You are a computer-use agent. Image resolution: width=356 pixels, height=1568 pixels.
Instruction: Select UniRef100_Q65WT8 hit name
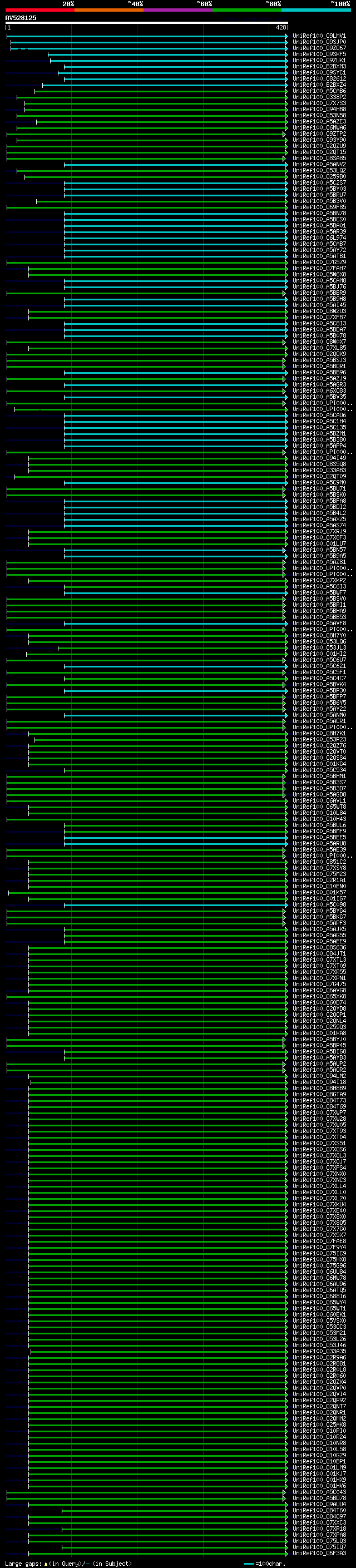(x=319, y=807)
